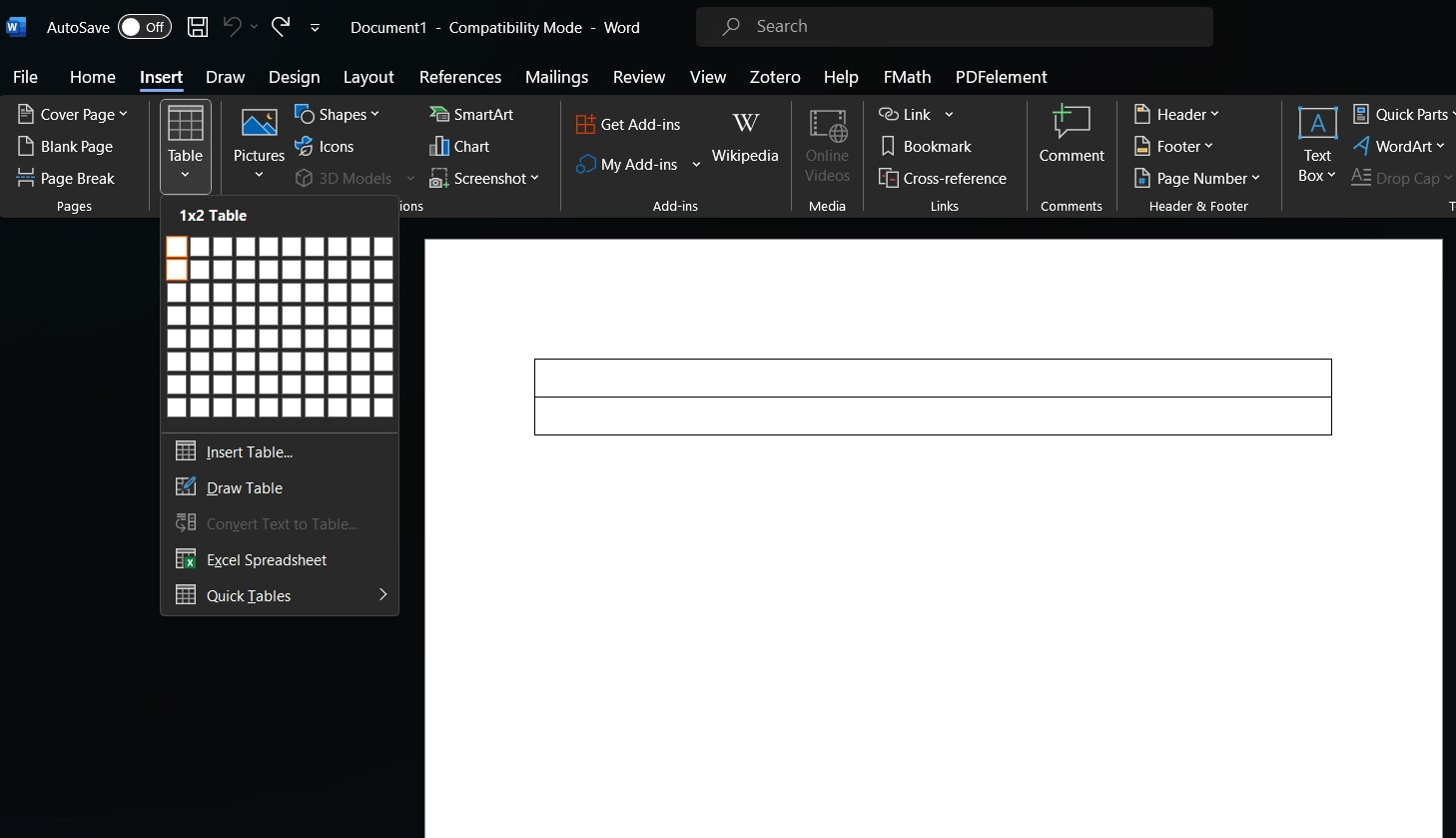Switch to the Layout tab
The width and height of the screenshot is (1456, 838).
point(367,77)
